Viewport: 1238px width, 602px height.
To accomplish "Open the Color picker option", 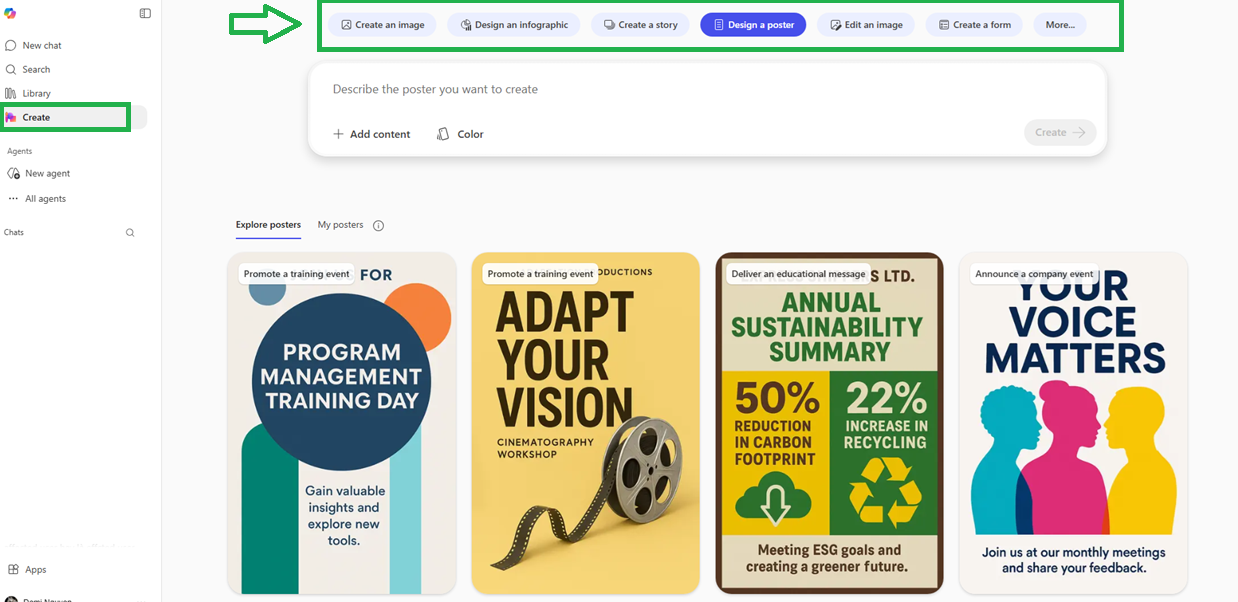I will pyautogui.click(x=460, y=134).
